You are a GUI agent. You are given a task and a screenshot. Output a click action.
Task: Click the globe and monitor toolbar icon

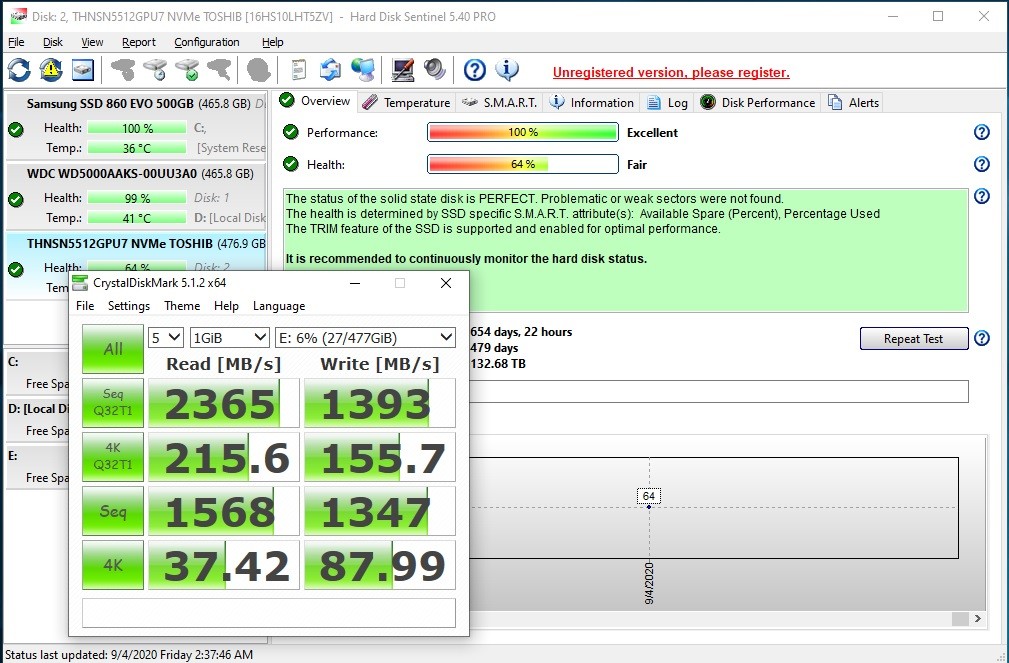362,70
